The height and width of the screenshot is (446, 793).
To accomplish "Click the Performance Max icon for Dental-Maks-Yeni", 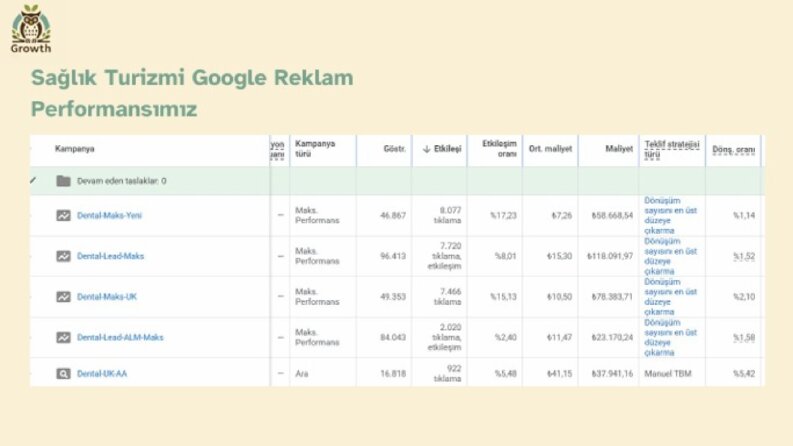I will pos(63,215).
